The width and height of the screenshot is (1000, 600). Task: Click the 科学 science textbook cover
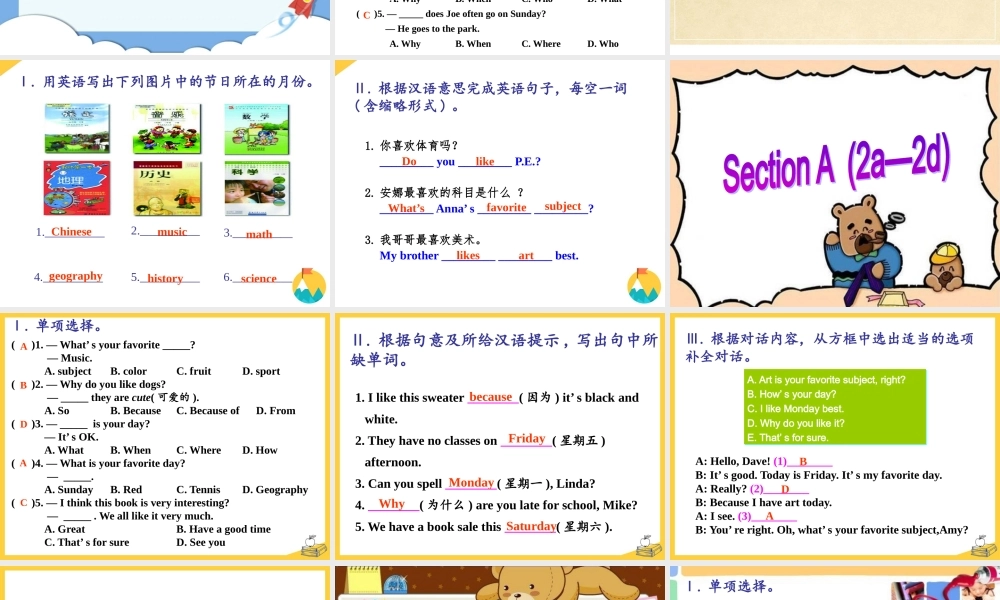(258, 188)
